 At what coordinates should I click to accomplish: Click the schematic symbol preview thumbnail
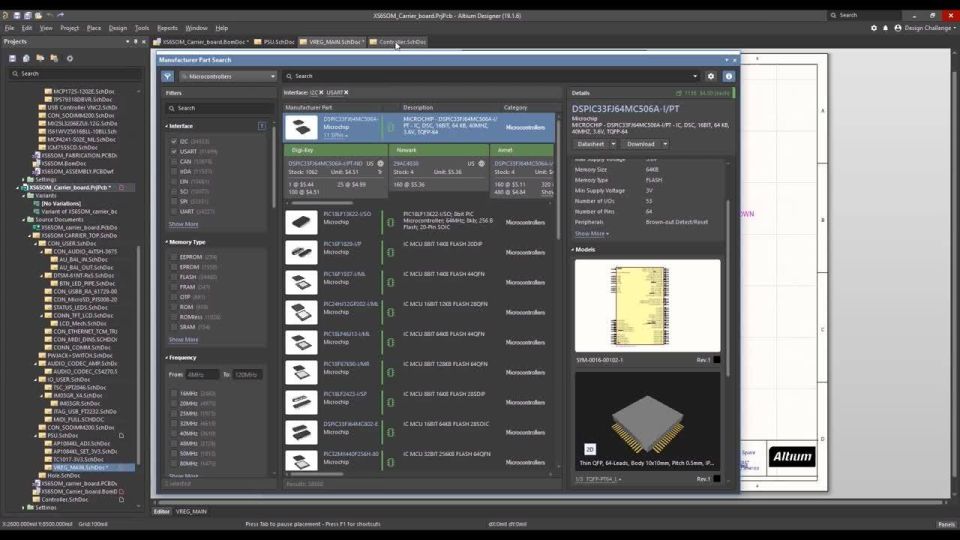point(647,306)
